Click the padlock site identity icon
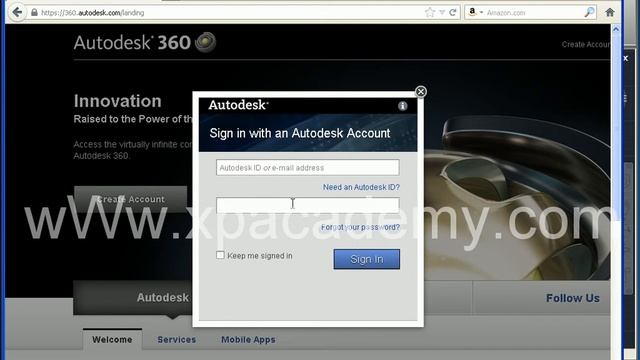640x360 pixels. 34,13
